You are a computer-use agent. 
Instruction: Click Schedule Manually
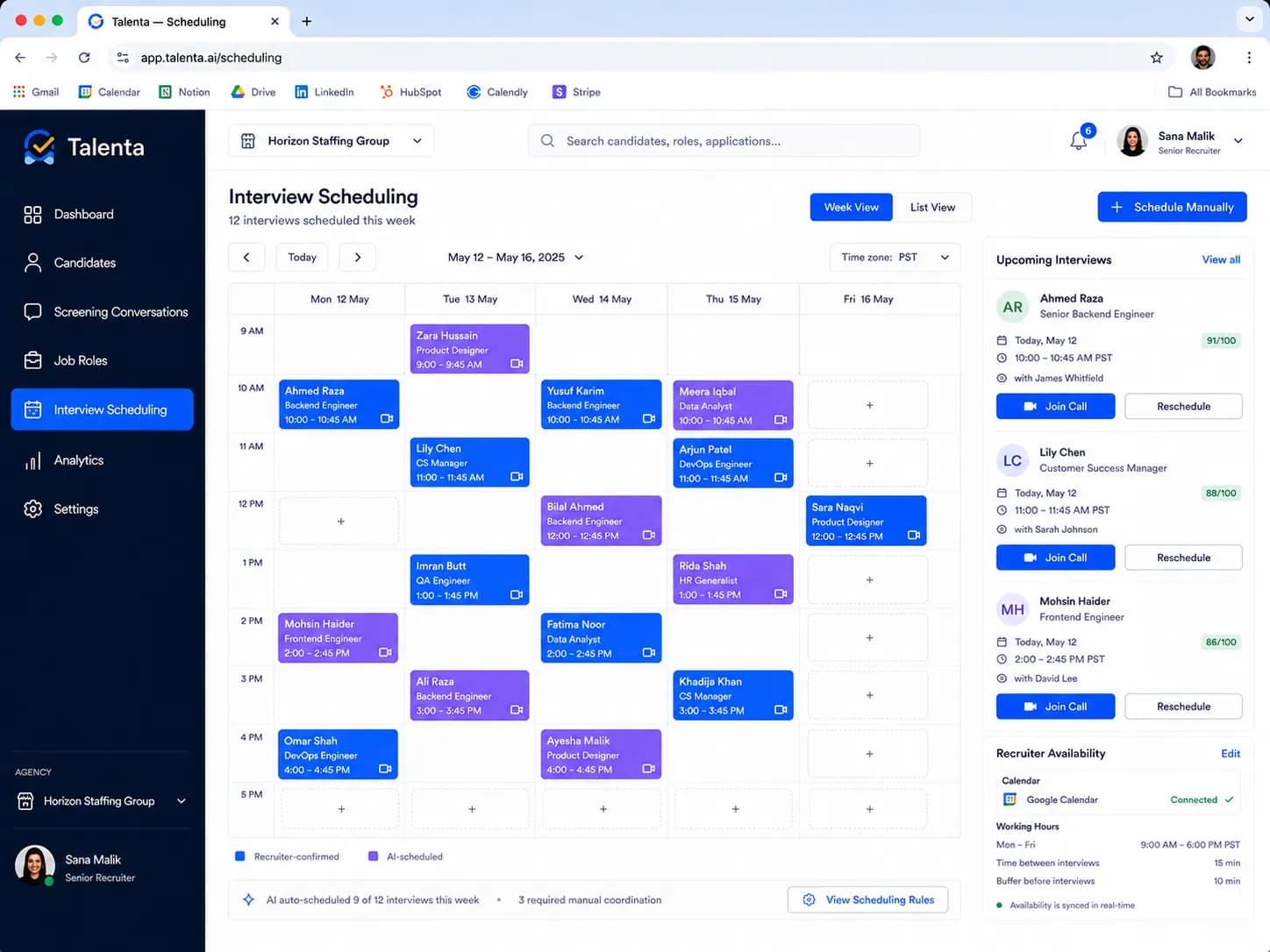tap(1172, 207)
